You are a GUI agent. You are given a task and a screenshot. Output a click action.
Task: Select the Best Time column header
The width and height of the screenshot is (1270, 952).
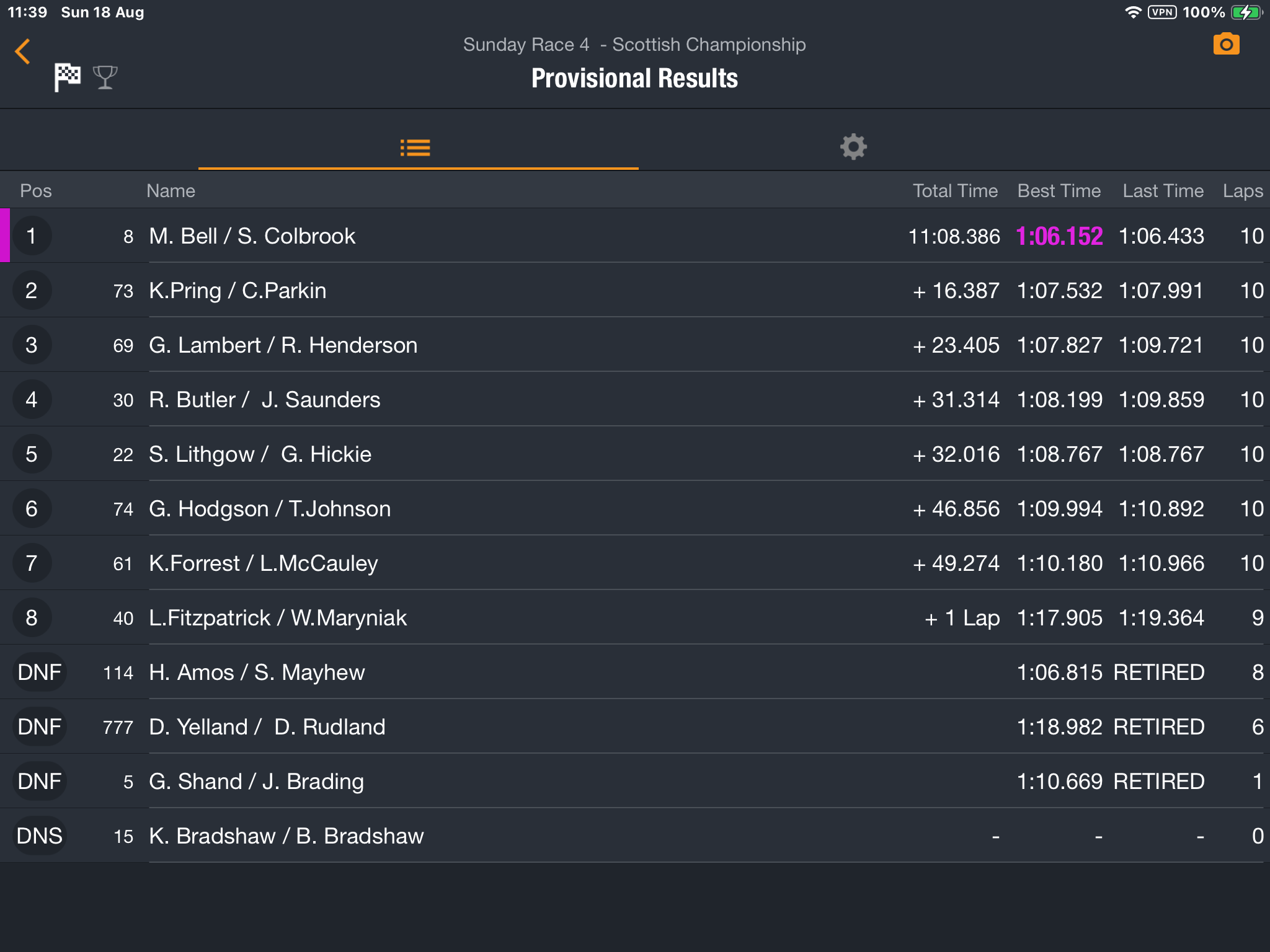pyautogui.click(x=1059, y=191)
